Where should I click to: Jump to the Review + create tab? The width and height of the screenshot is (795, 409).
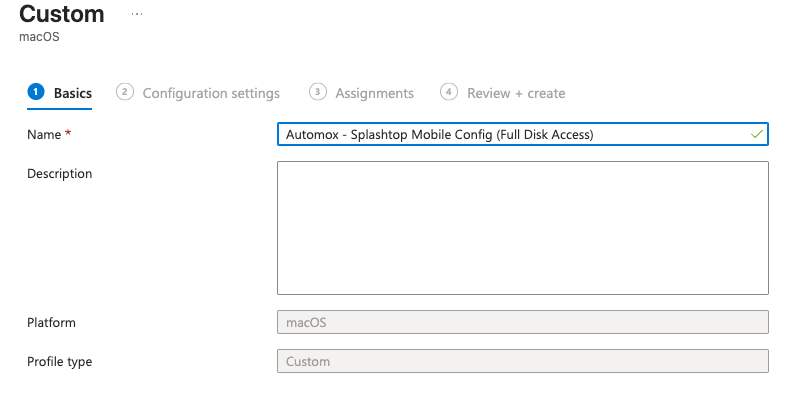coord(516,93)
